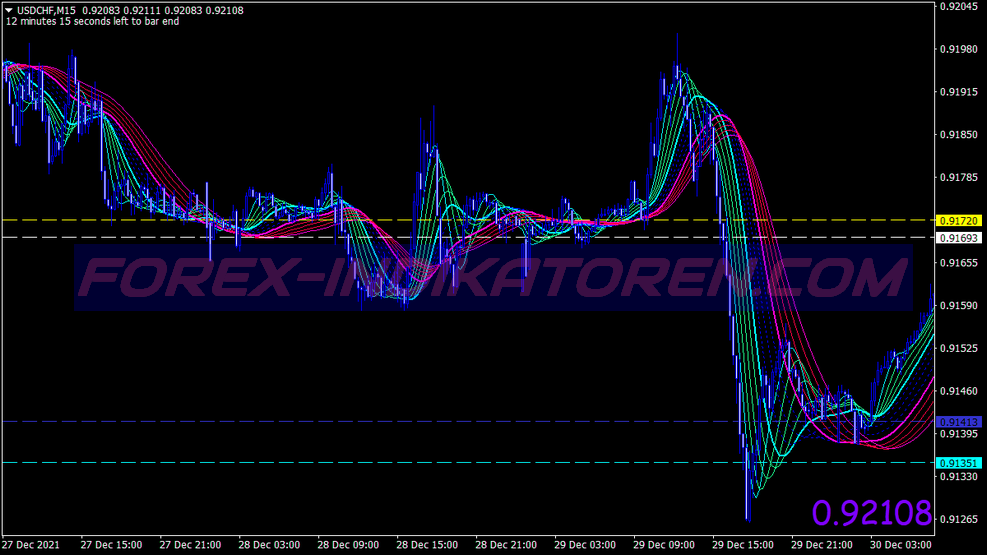Click the 0.91980 price scale label

pos(959,49)
